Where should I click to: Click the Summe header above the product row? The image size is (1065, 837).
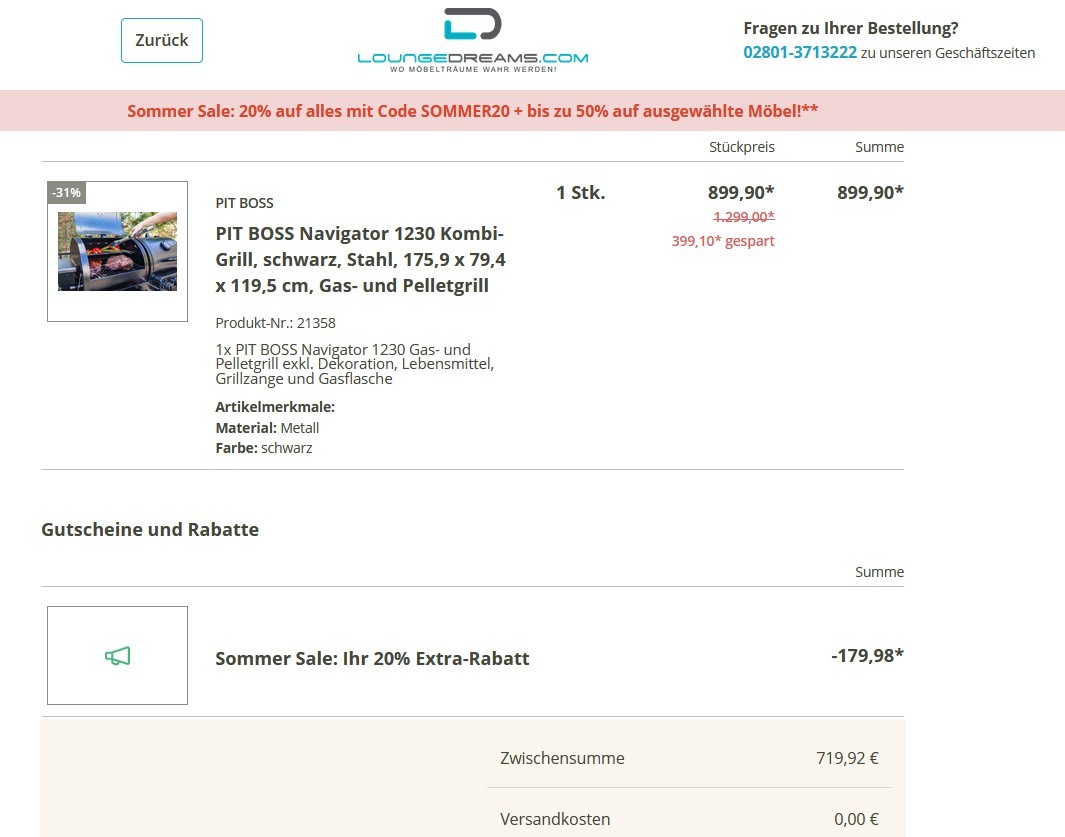[x=880, y=147]
